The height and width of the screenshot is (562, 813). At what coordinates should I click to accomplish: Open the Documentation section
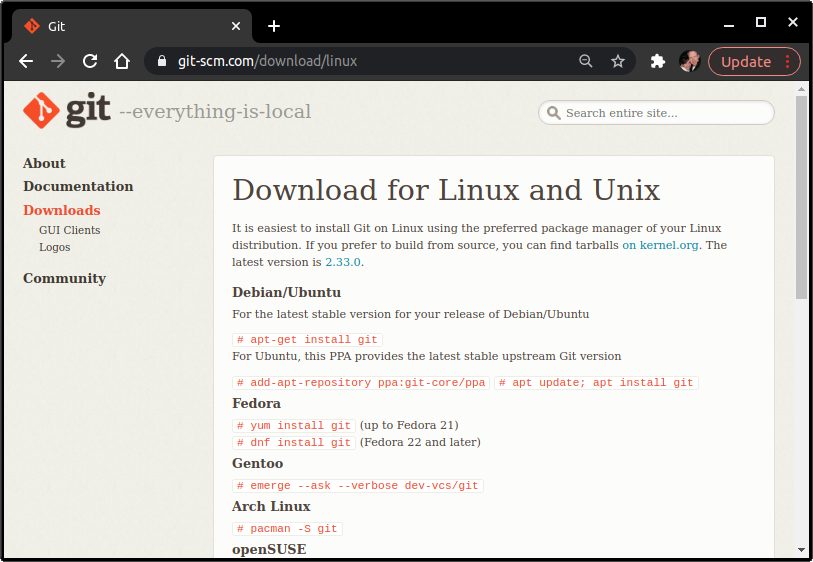pyautogui.click(x=78, y=186)
